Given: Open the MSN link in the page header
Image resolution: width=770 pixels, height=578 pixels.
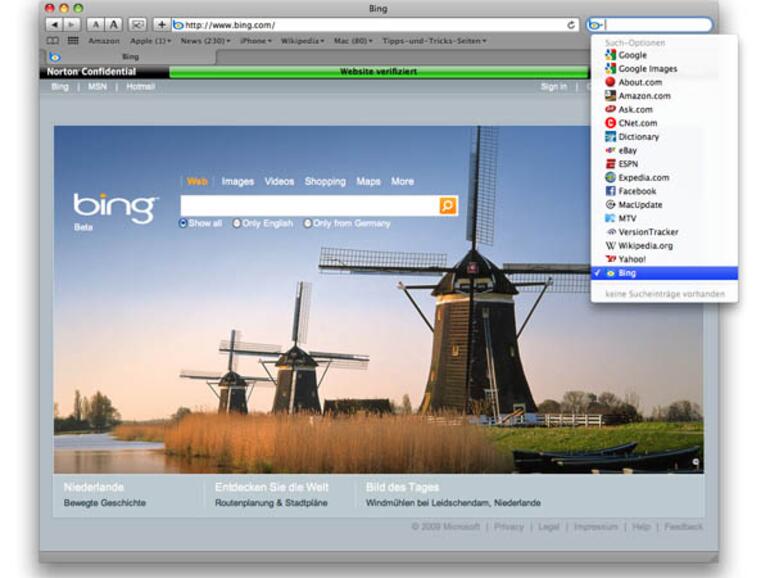Looking at the screenshot, I should [x=97, y=86].
